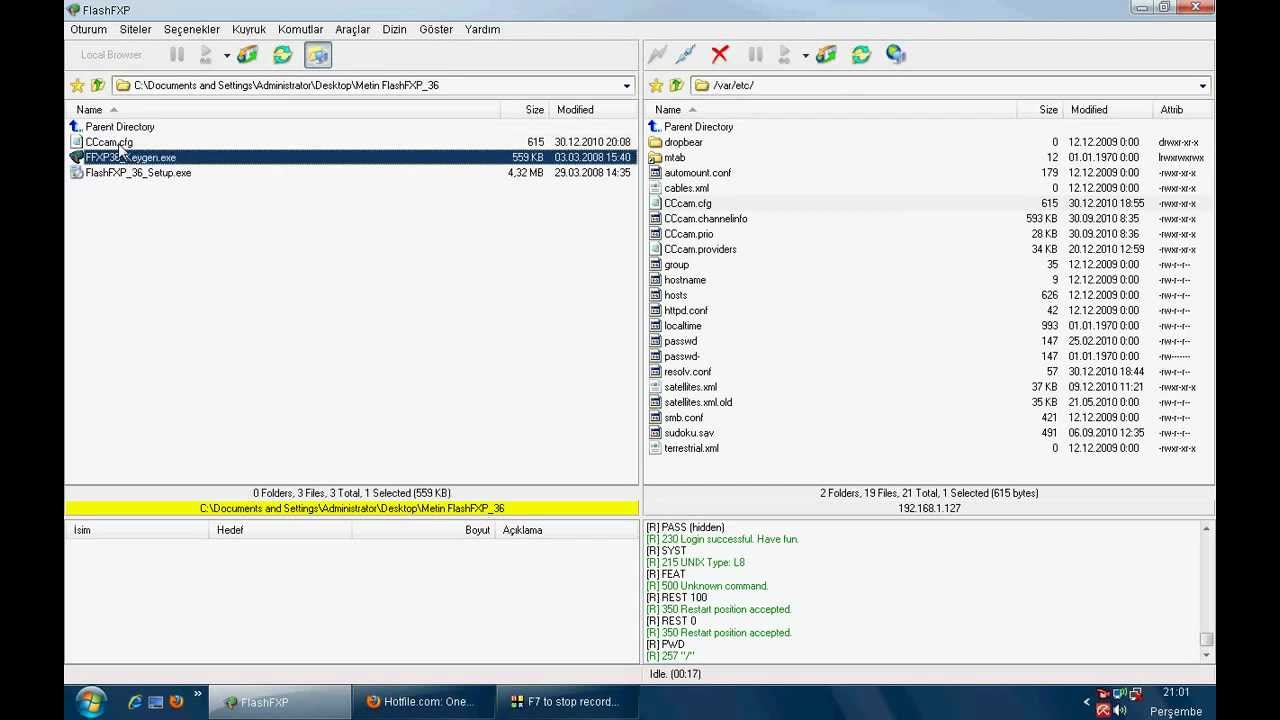Toggle the local/remote browser switch icon
This screenshot has width=1280, height=720.
pyautogui.click(x=317, y=55)
